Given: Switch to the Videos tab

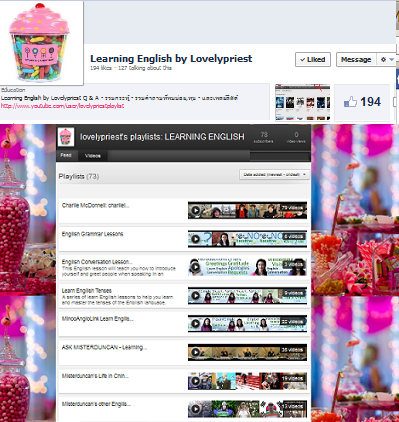Looking at the screenshot, I should coord(92,156).
